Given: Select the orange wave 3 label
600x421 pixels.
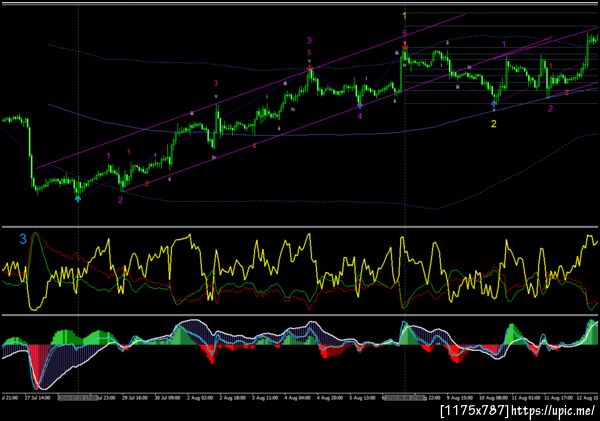Looking at the screenshot, I should (216, 83).
